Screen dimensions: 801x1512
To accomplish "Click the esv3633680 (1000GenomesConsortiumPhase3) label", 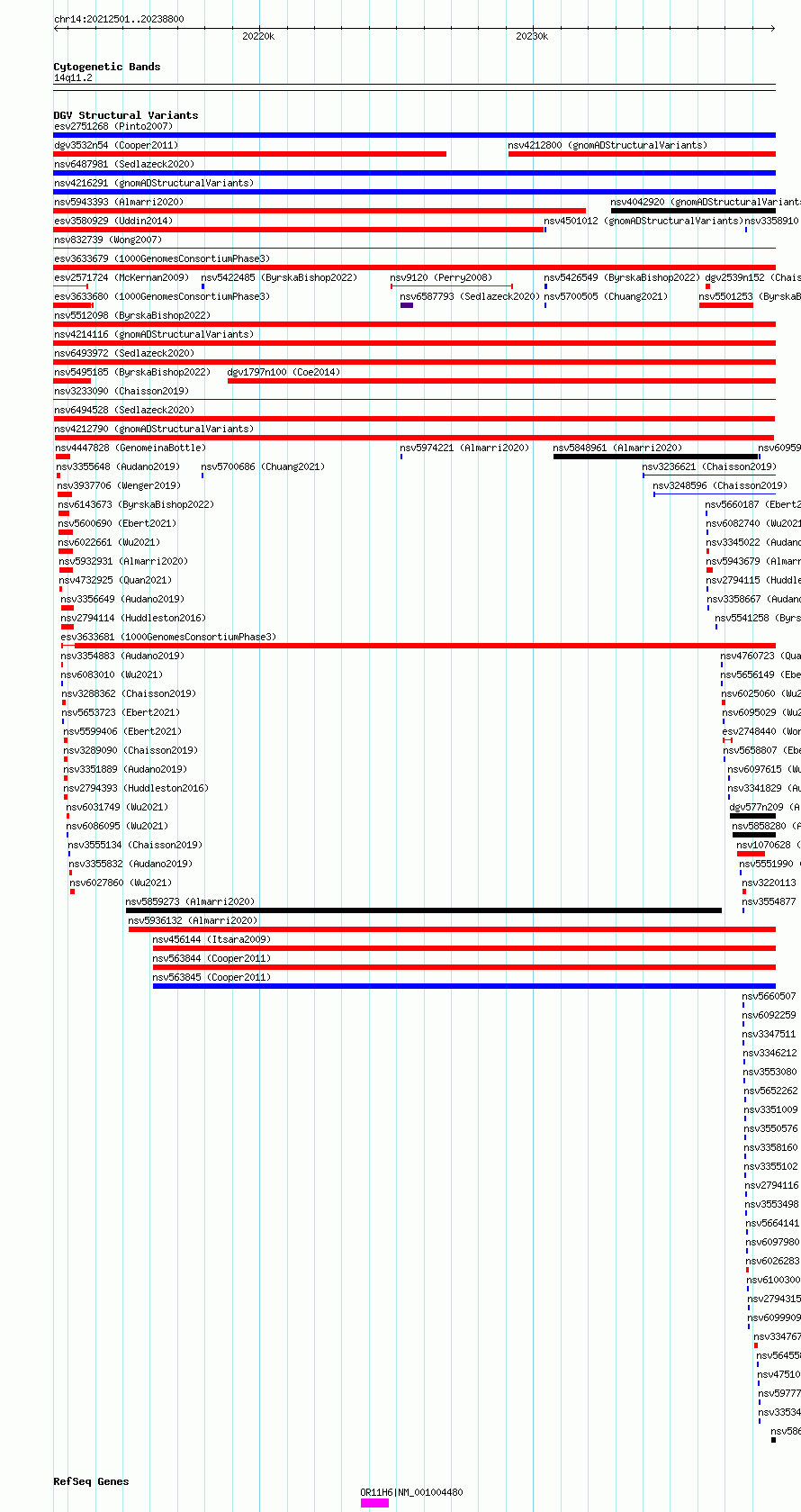I will 162,296.
